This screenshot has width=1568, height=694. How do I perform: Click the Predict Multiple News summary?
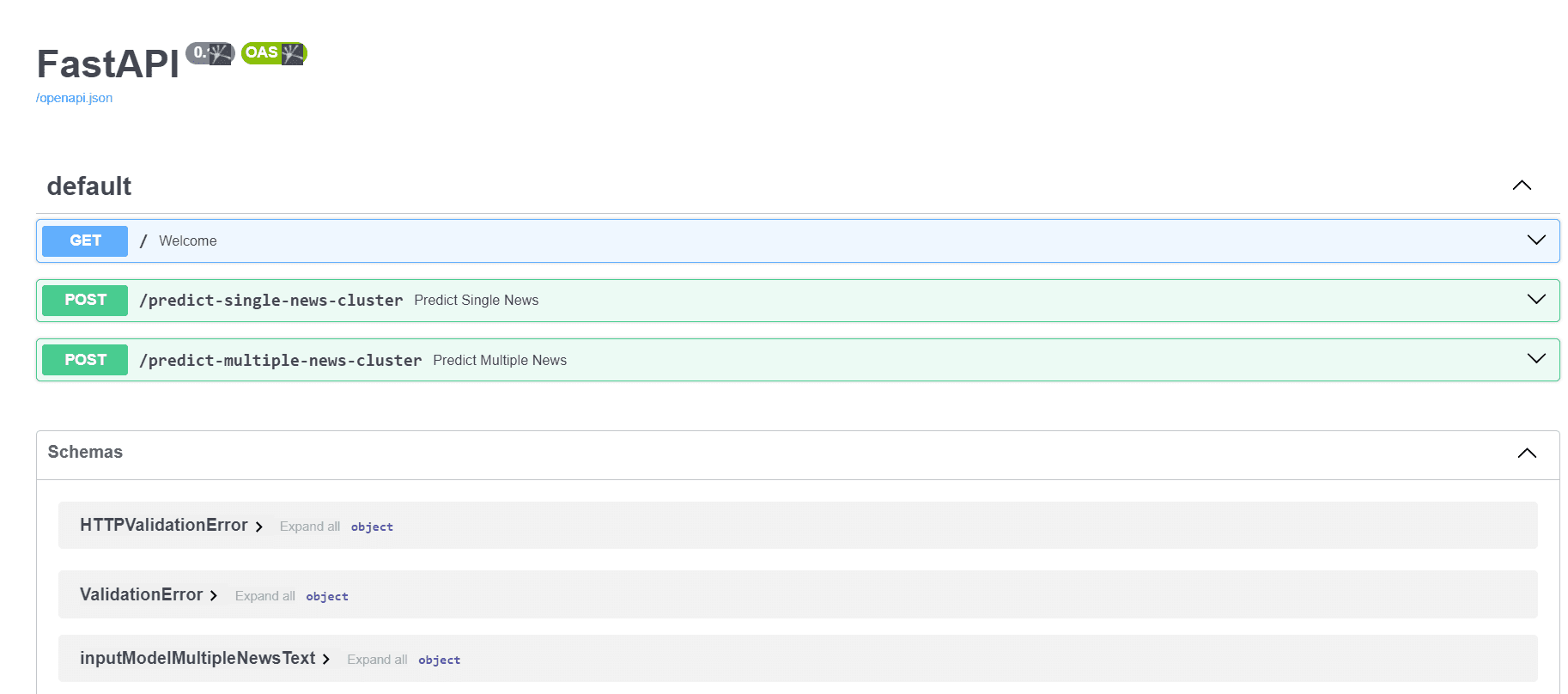pyautogui.click(x=500, y=360)
